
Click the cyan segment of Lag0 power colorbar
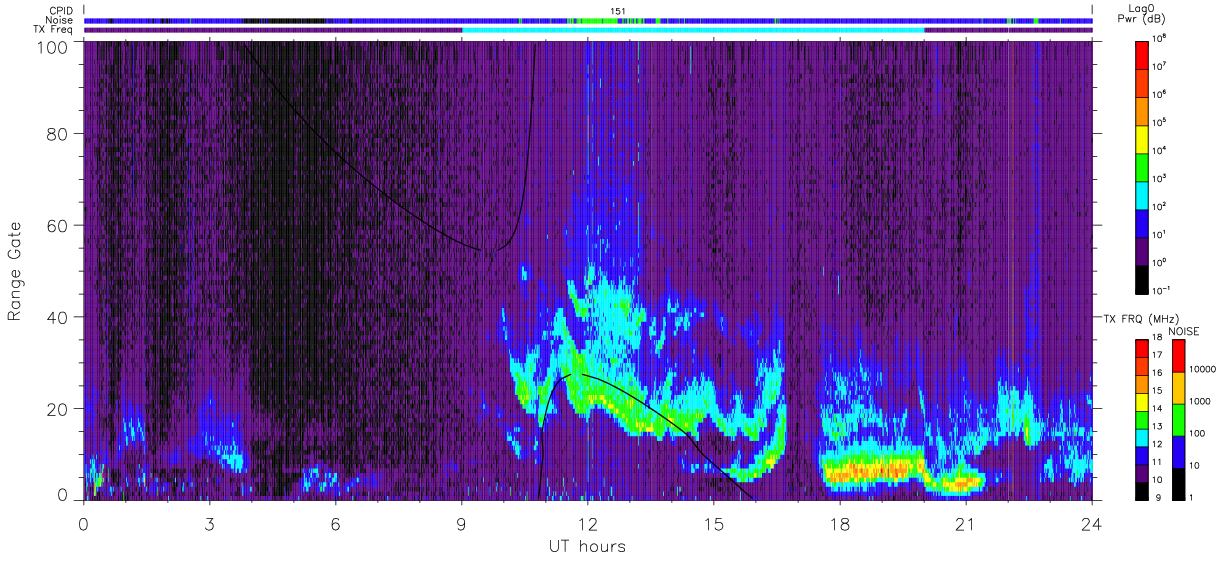1143,194
